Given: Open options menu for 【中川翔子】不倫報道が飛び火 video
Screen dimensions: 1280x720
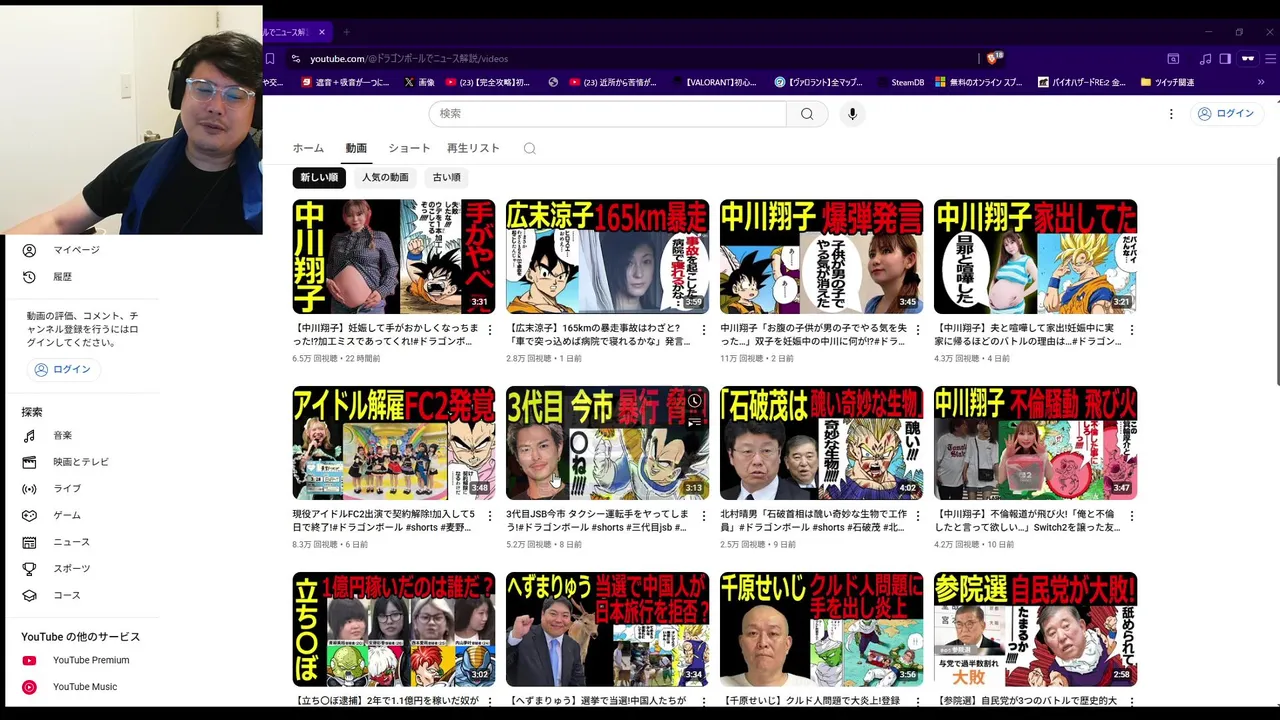Looking at the screenshot, I should (1131, 516).
